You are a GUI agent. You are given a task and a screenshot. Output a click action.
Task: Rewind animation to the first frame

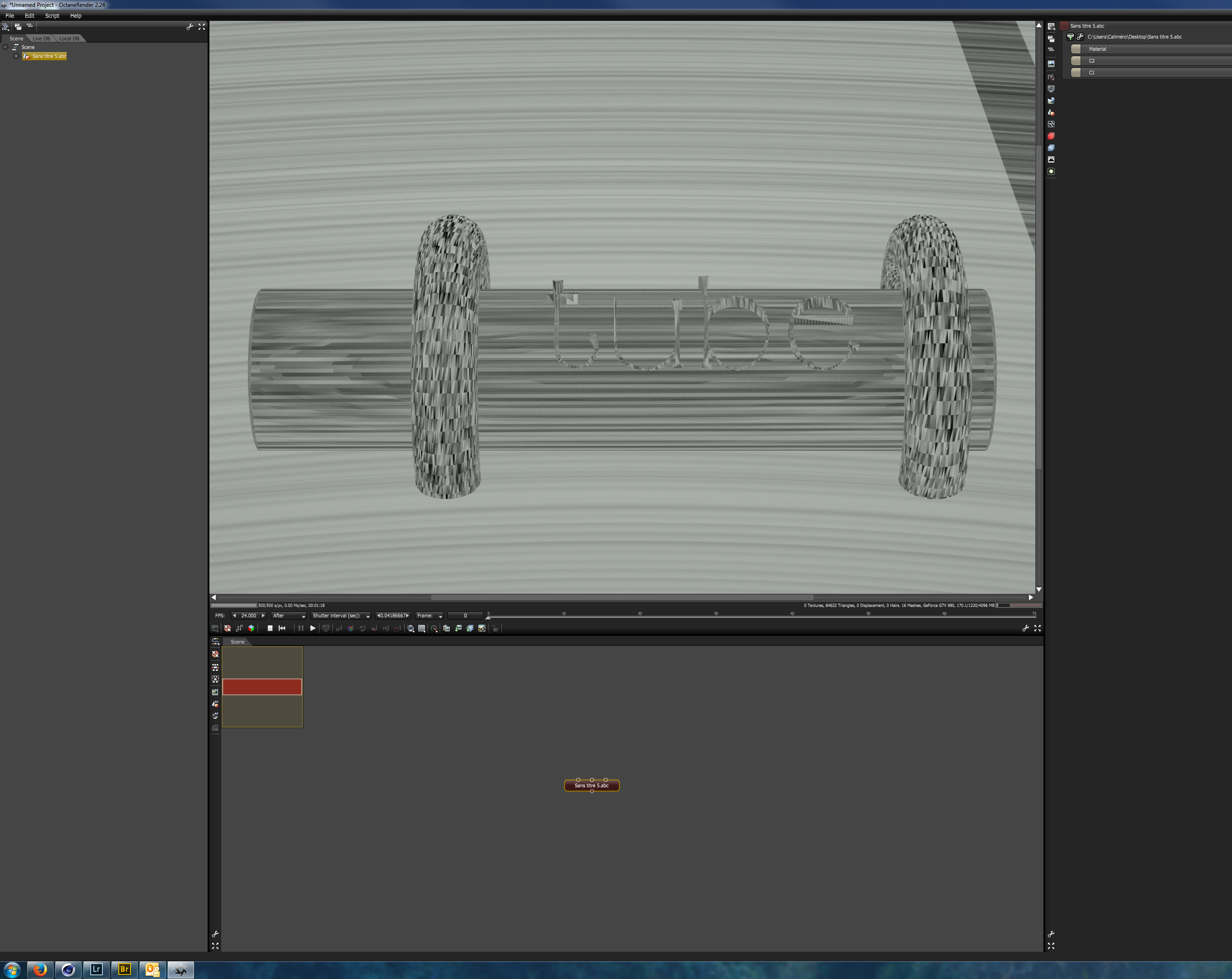(x=282, y=628)
